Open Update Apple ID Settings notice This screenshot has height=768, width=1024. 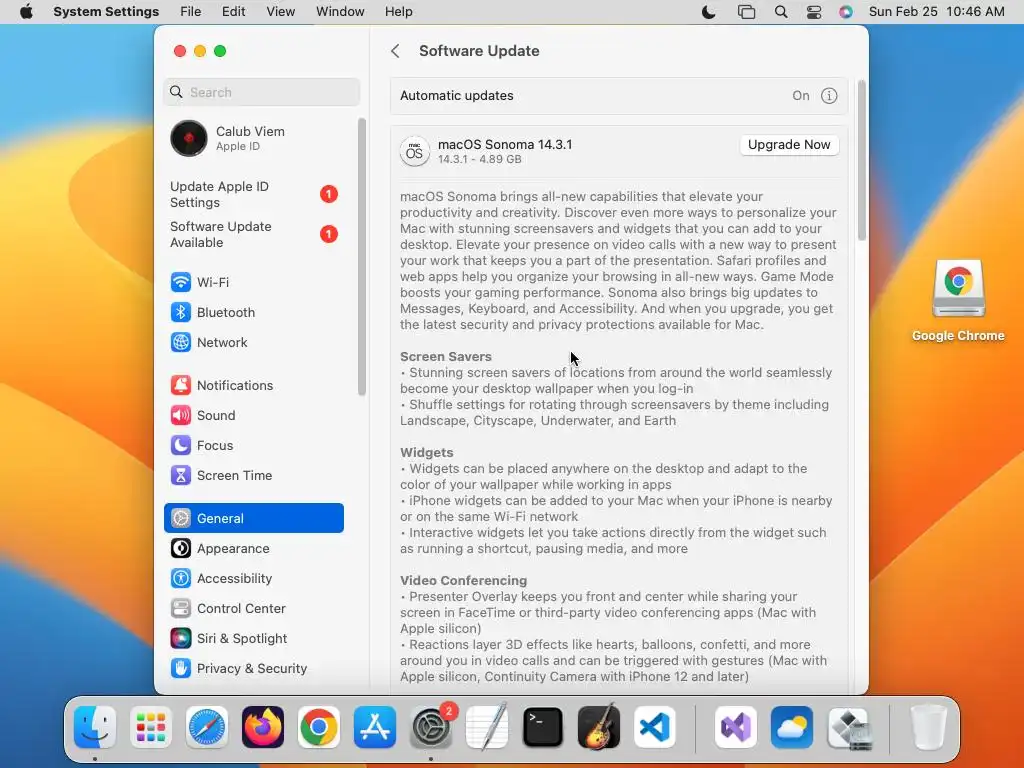[x=253, y=195]
